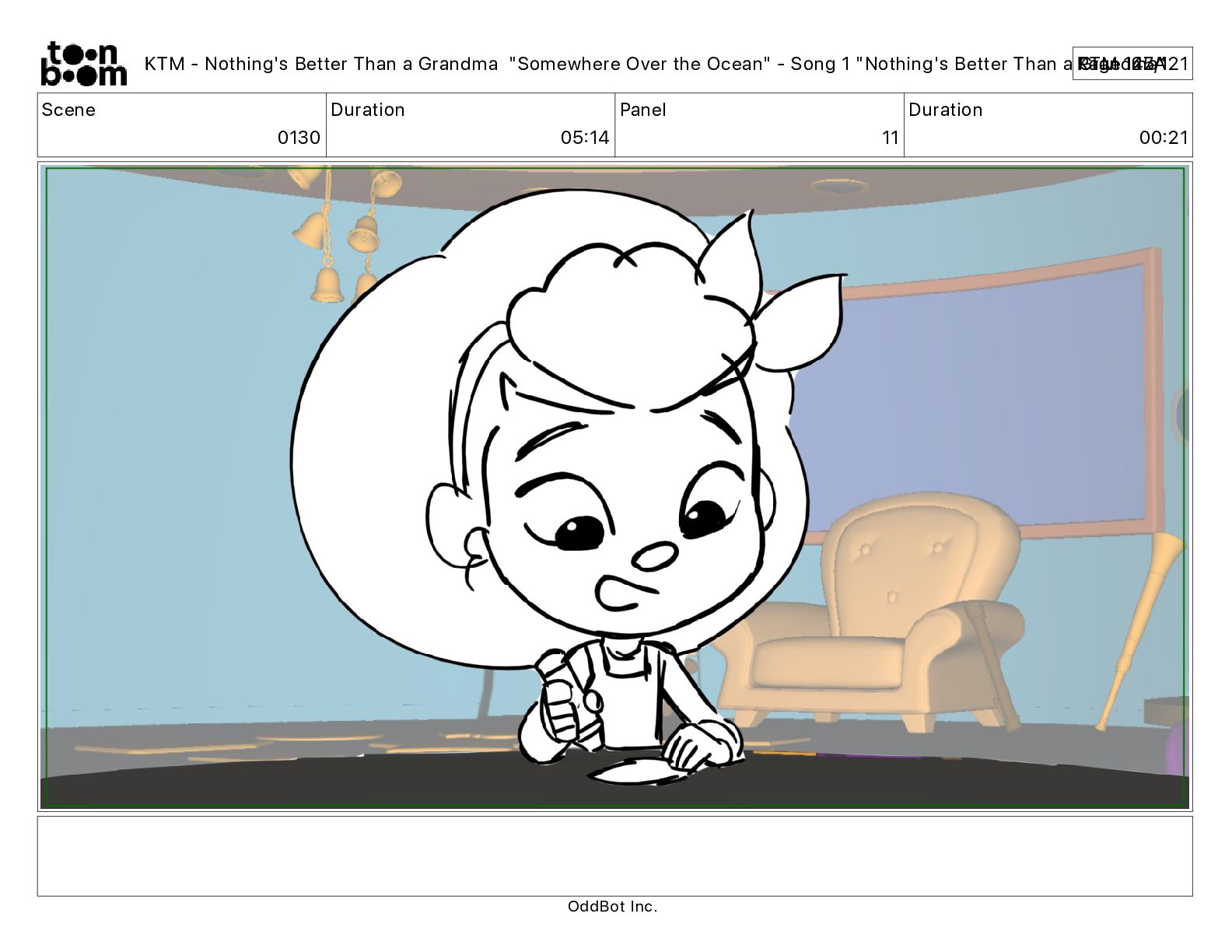This screenshot has height=952, width=1232.
Task: Click the scene Duration value '05:14'
Action: (x=585, y=138)
